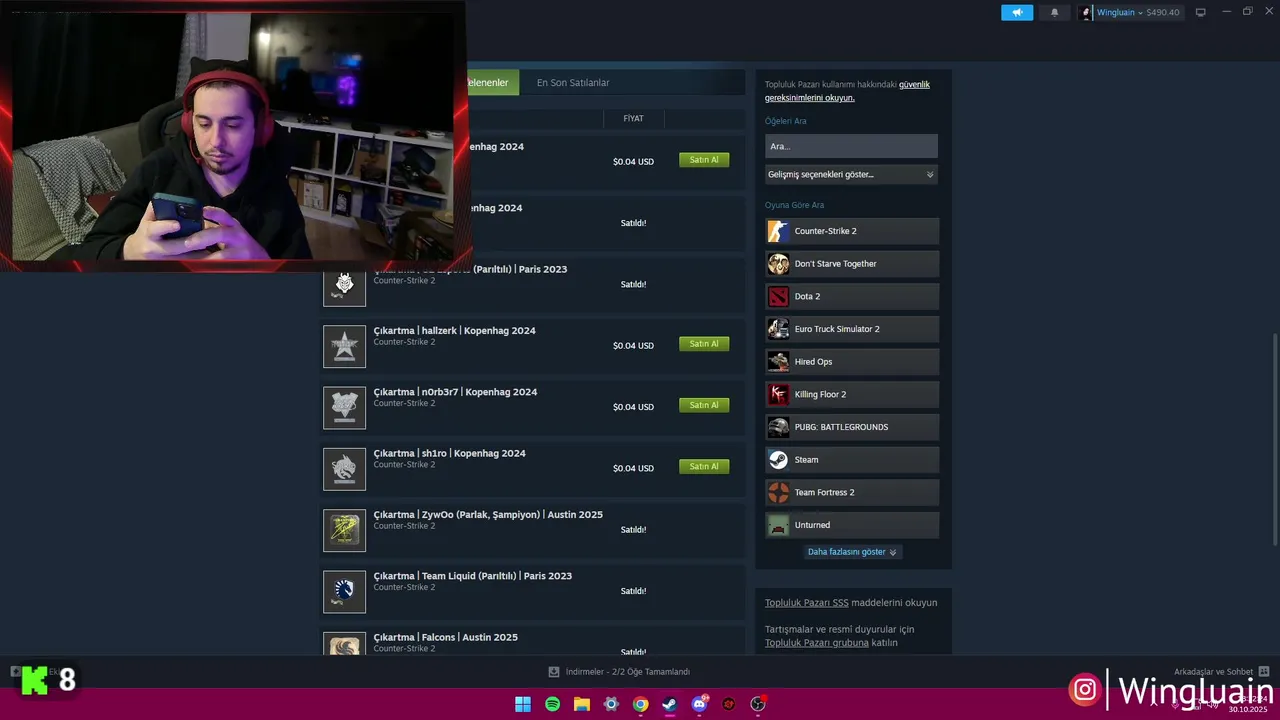Open ZywOo Austin 2025 sticker thumbnail
The image size is (1280, 720).
click(344, 530)
